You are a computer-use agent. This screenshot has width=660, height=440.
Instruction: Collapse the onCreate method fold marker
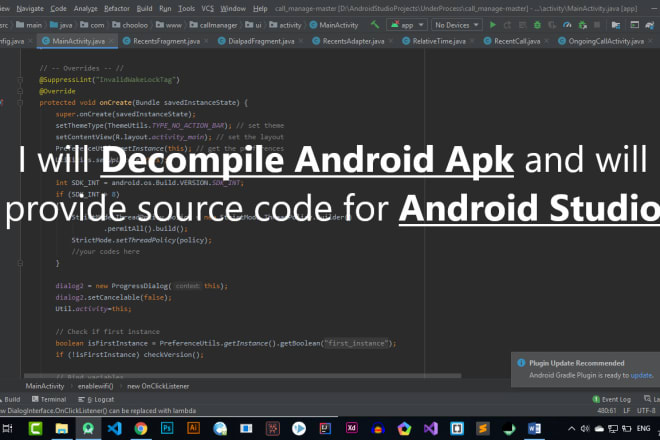[x=20, y=102]
